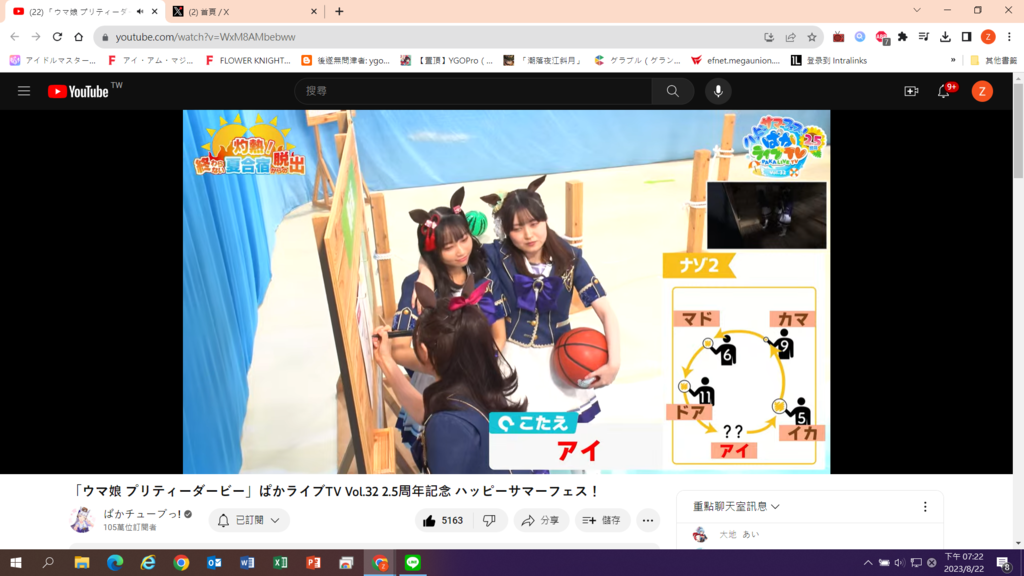
Task: Bookmark this page with star icon
Action: tap(812, 37)
